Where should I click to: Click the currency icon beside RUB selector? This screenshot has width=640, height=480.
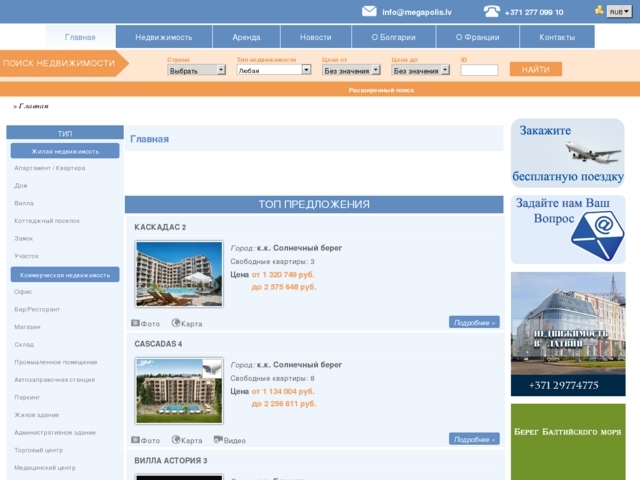tap(599, 10)
